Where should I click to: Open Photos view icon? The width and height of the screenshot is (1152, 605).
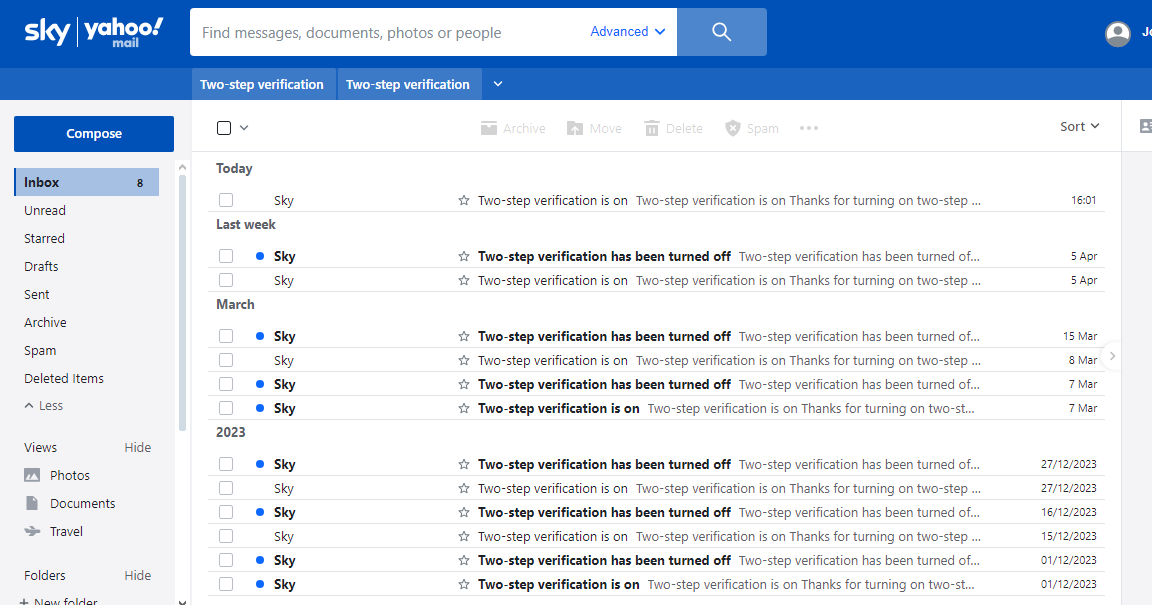[x=32, y=476]
